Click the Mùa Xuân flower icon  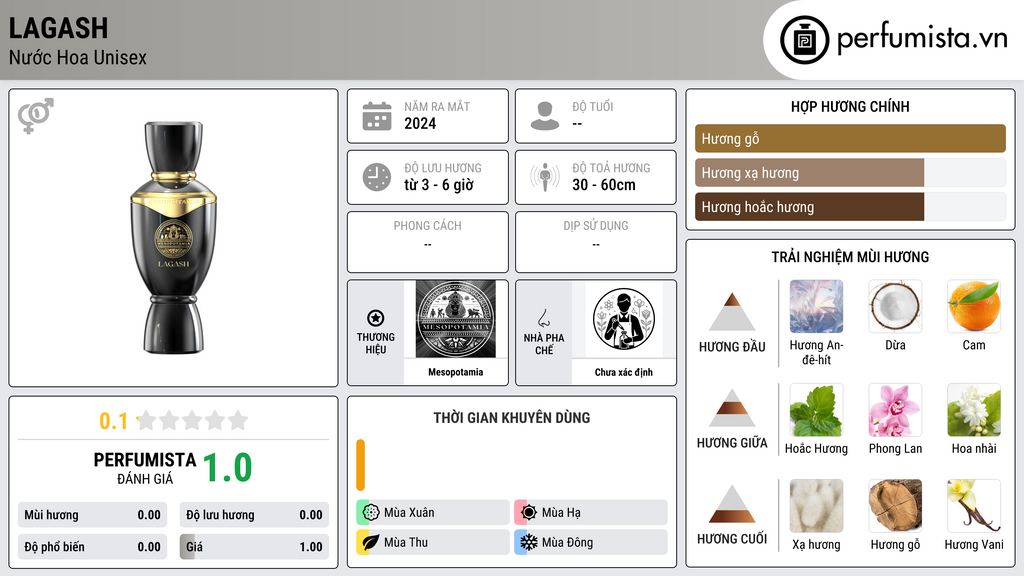point(371,513)
